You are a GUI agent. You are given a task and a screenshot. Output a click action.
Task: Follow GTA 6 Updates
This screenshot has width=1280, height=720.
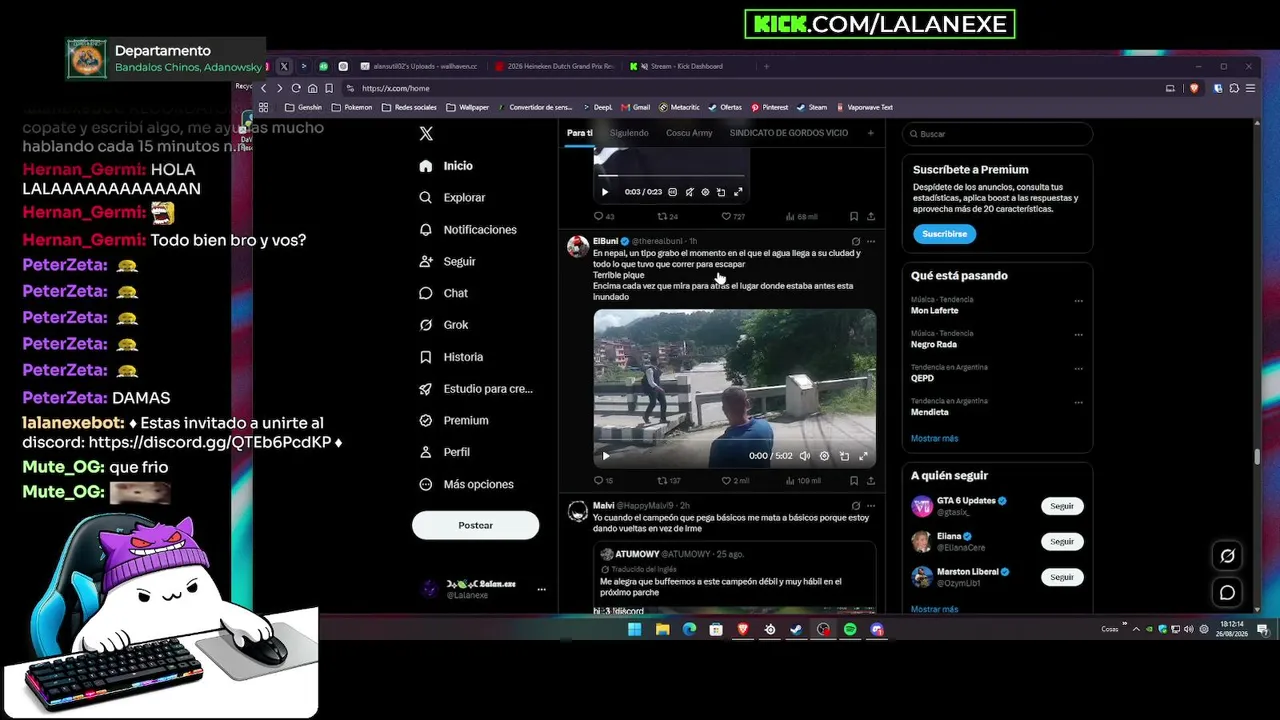(x=1062, y=506)
